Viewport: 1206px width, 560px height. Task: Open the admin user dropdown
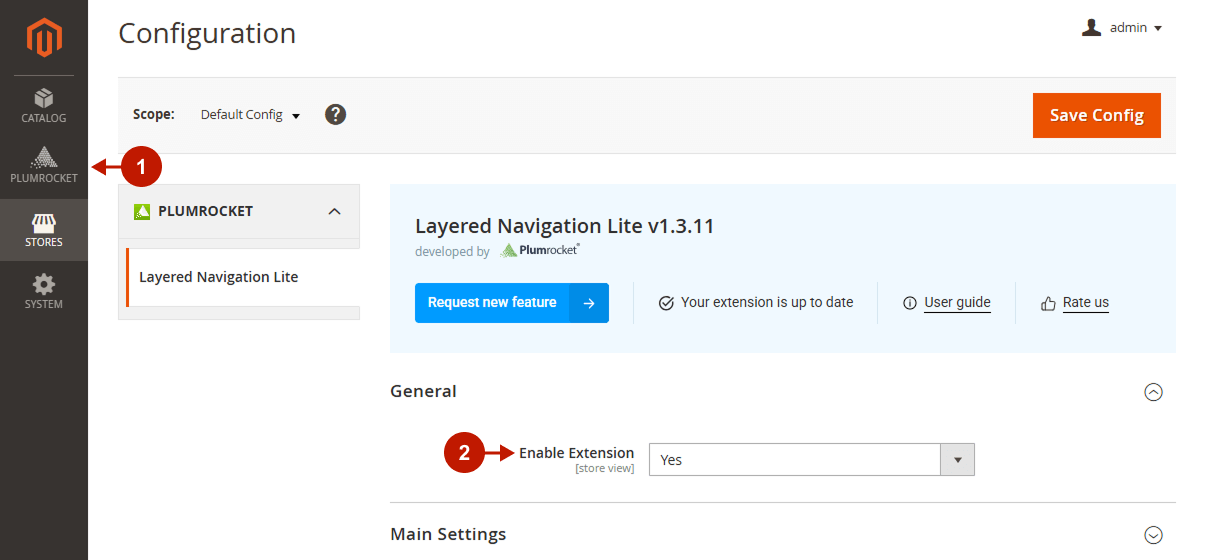tap(1122, 28)
